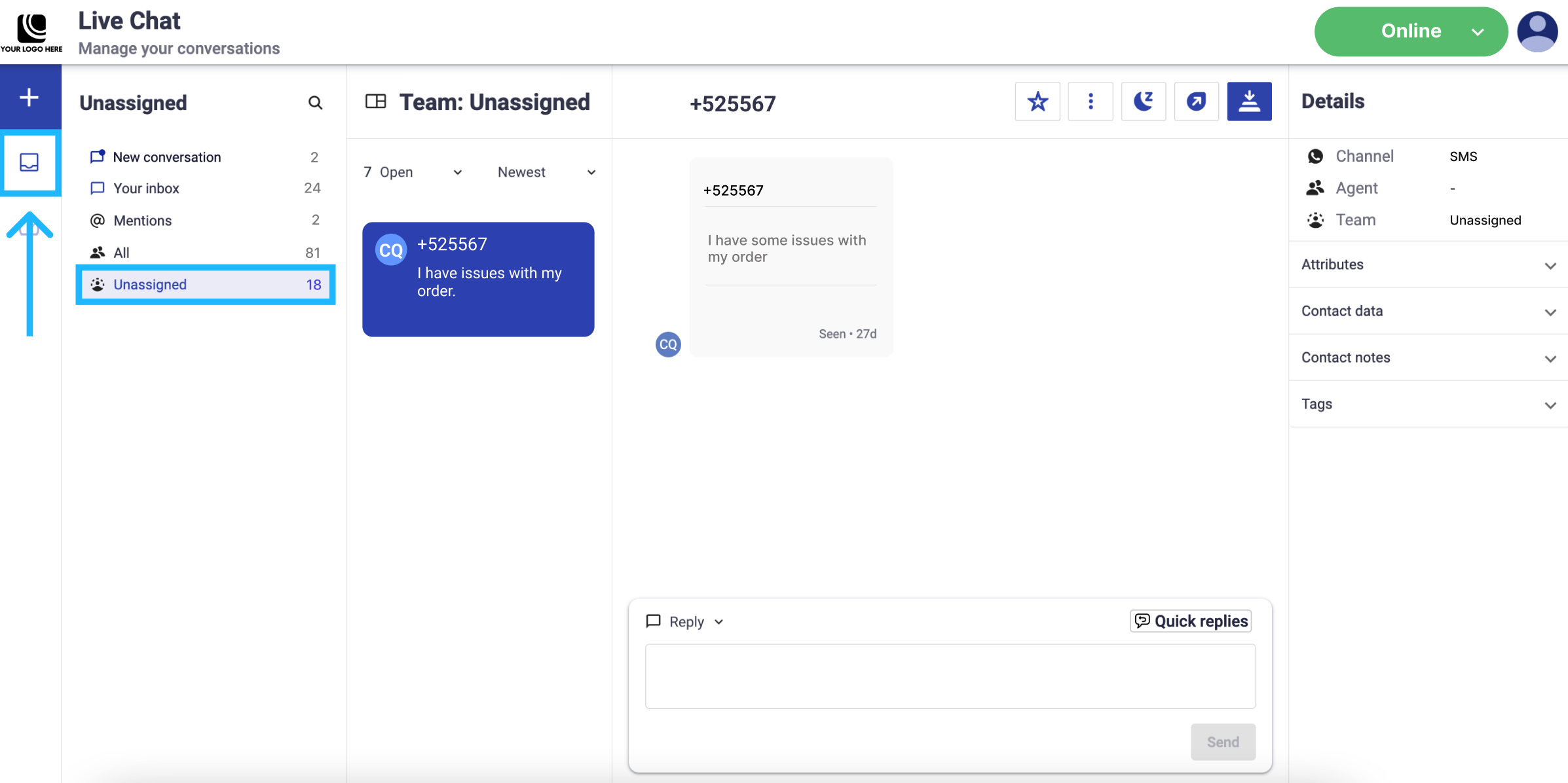The width and height of the screenshot is (1568, 783).
Task: Snooze the conversation with the moon icon
Action: point(1144,101)
